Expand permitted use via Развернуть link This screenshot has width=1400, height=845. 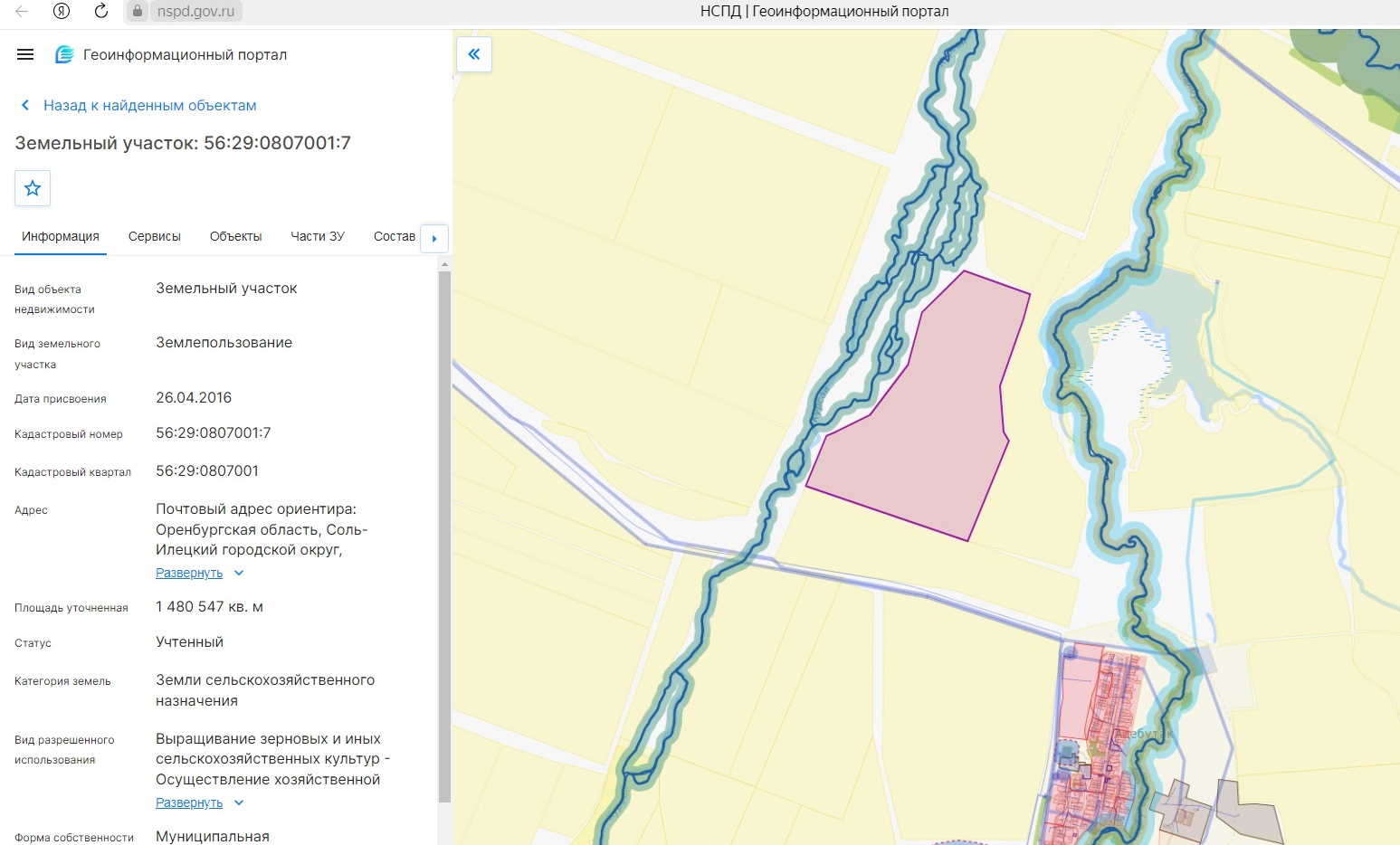[x=189, y=802]
